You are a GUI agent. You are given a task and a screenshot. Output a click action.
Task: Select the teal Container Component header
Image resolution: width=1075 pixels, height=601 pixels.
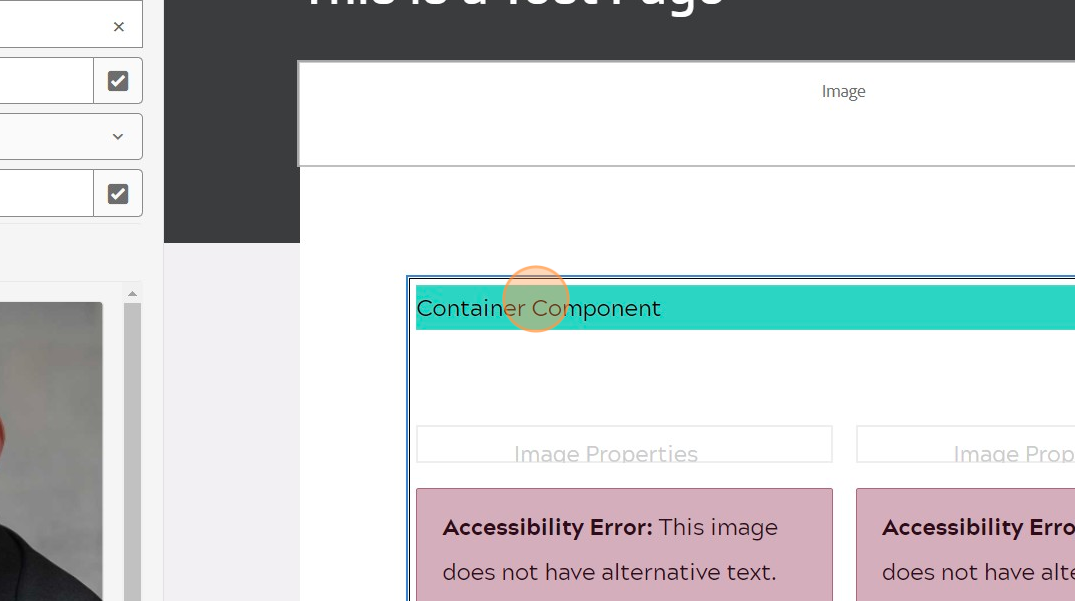point(745,308)
